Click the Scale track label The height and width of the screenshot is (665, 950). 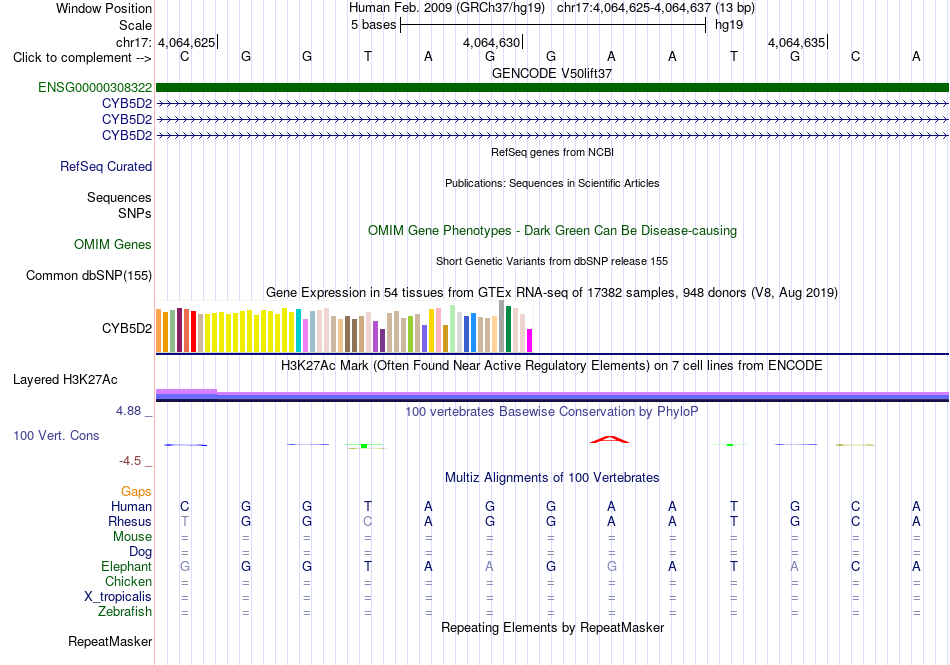135,25
